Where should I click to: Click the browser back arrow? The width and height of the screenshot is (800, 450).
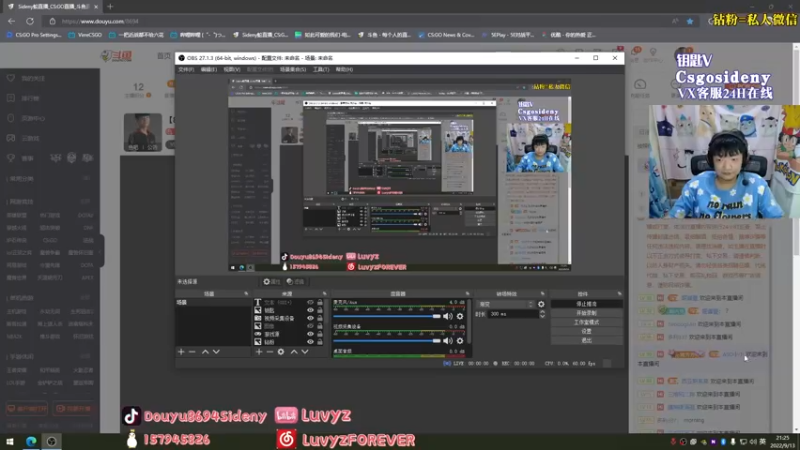tap(11, 21)
